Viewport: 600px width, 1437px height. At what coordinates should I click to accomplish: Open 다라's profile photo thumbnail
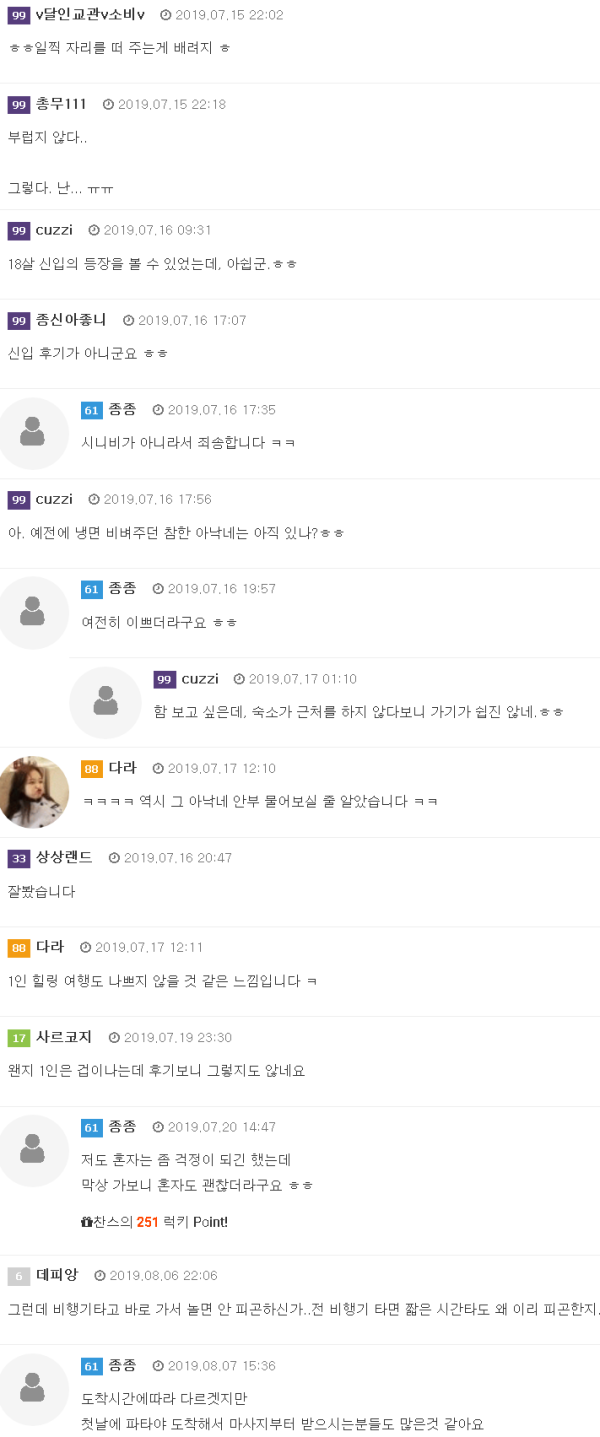[x=32, y=792]
